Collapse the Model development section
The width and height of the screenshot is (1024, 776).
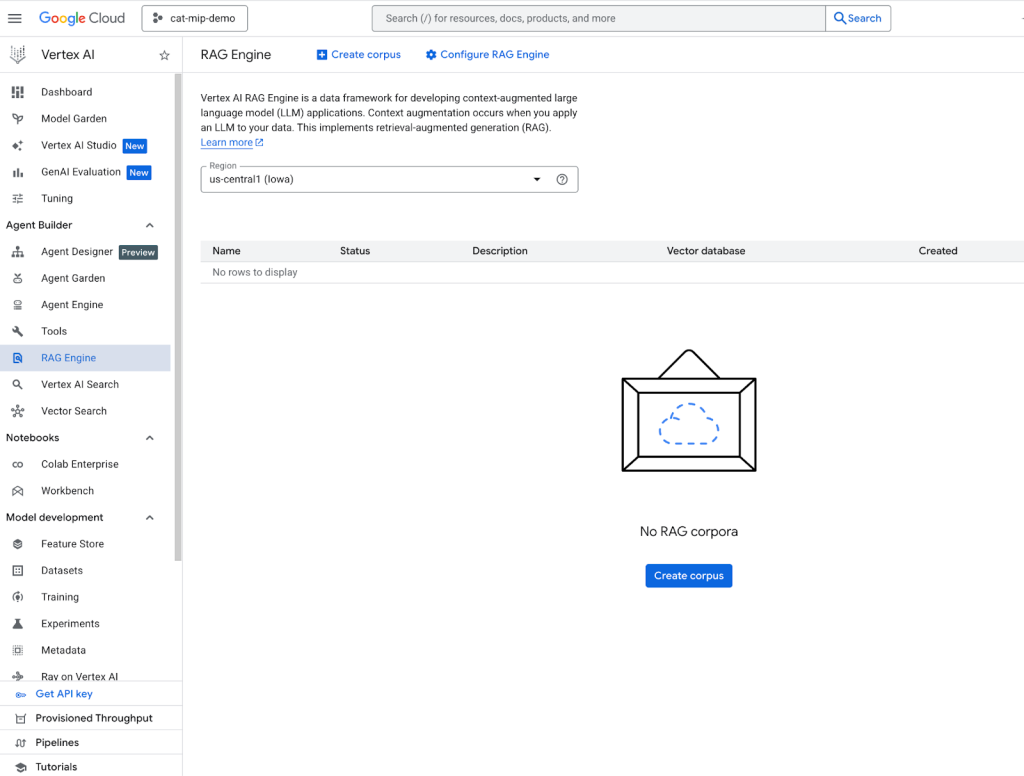coord(150,518)
